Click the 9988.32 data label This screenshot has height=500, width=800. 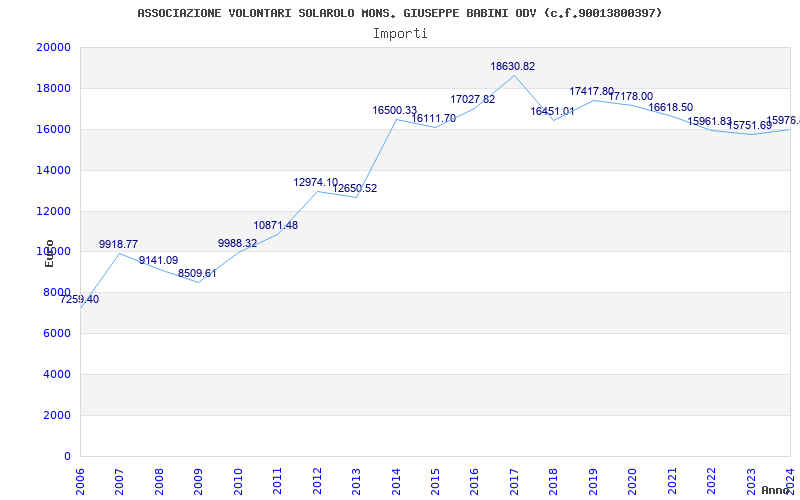[237, 243]
